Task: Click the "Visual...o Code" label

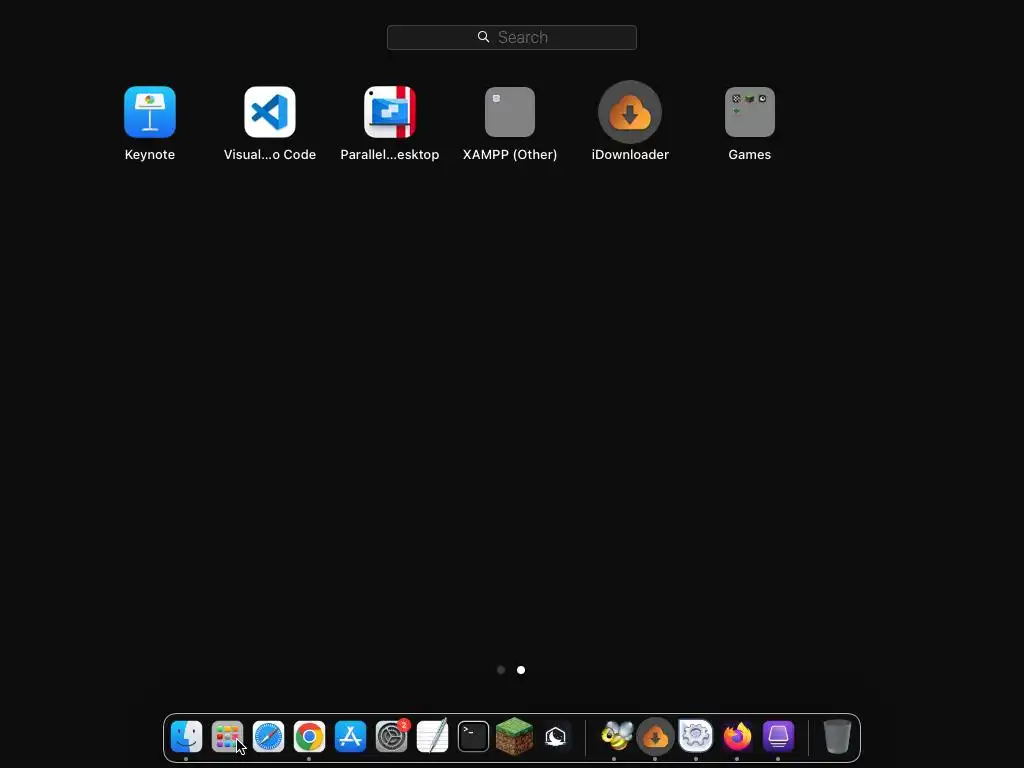Action: pos(270,155)
